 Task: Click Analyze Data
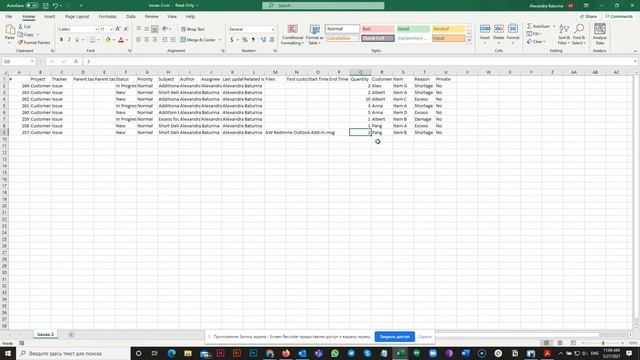(x=600, y=34)
